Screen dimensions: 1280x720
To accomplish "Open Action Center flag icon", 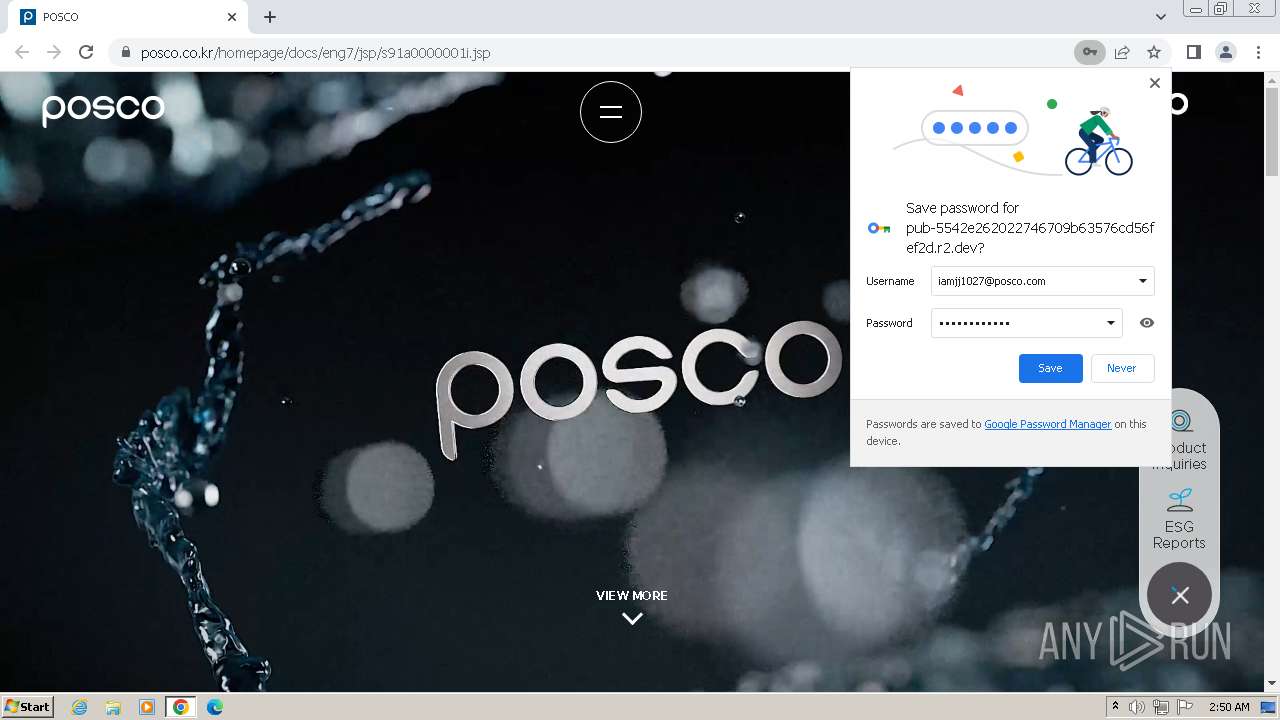I will coord(1185,707).
